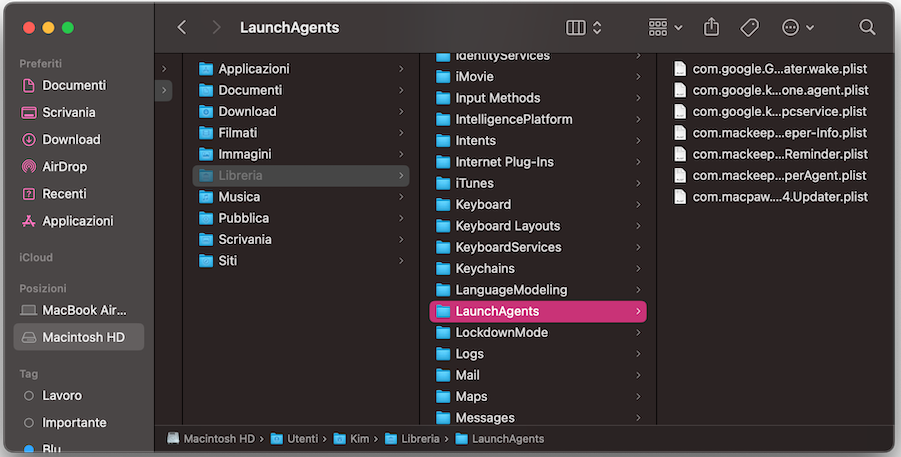Select the Scrivania folder in the column
This screenshot has height=457, width=901.
coord(301,239)
